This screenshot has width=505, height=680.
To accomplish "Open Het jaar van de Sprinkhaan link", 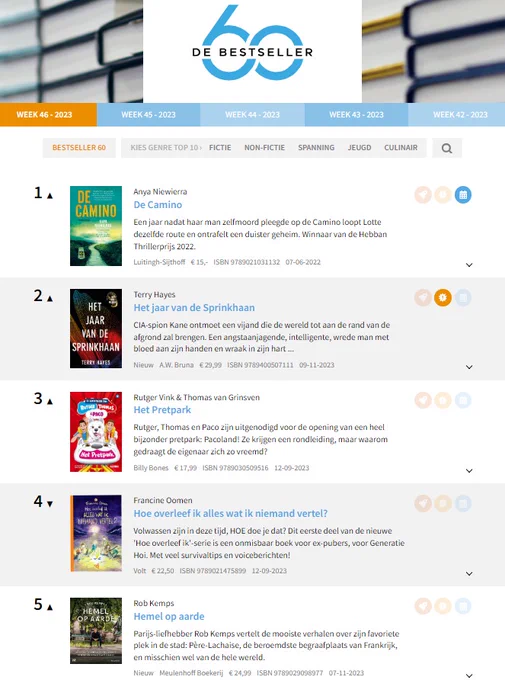I will [194, 307].
